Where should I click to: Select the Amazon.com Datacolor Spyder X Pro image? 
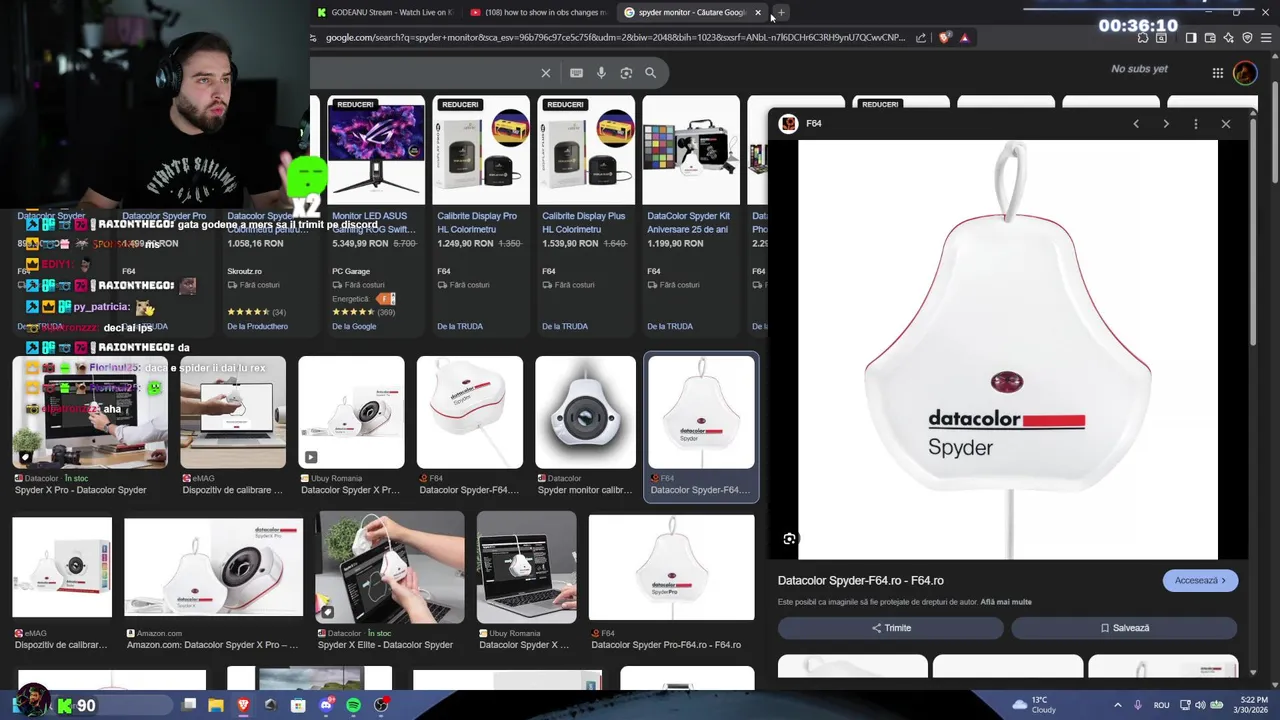pos(213,567)
